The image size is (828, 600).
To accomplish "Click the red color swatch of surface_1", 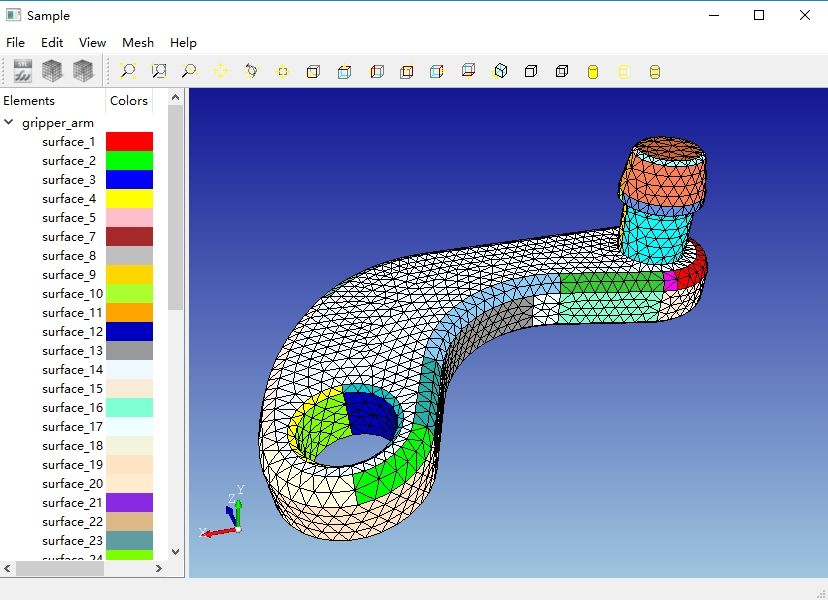I will [x=129, y=142].
